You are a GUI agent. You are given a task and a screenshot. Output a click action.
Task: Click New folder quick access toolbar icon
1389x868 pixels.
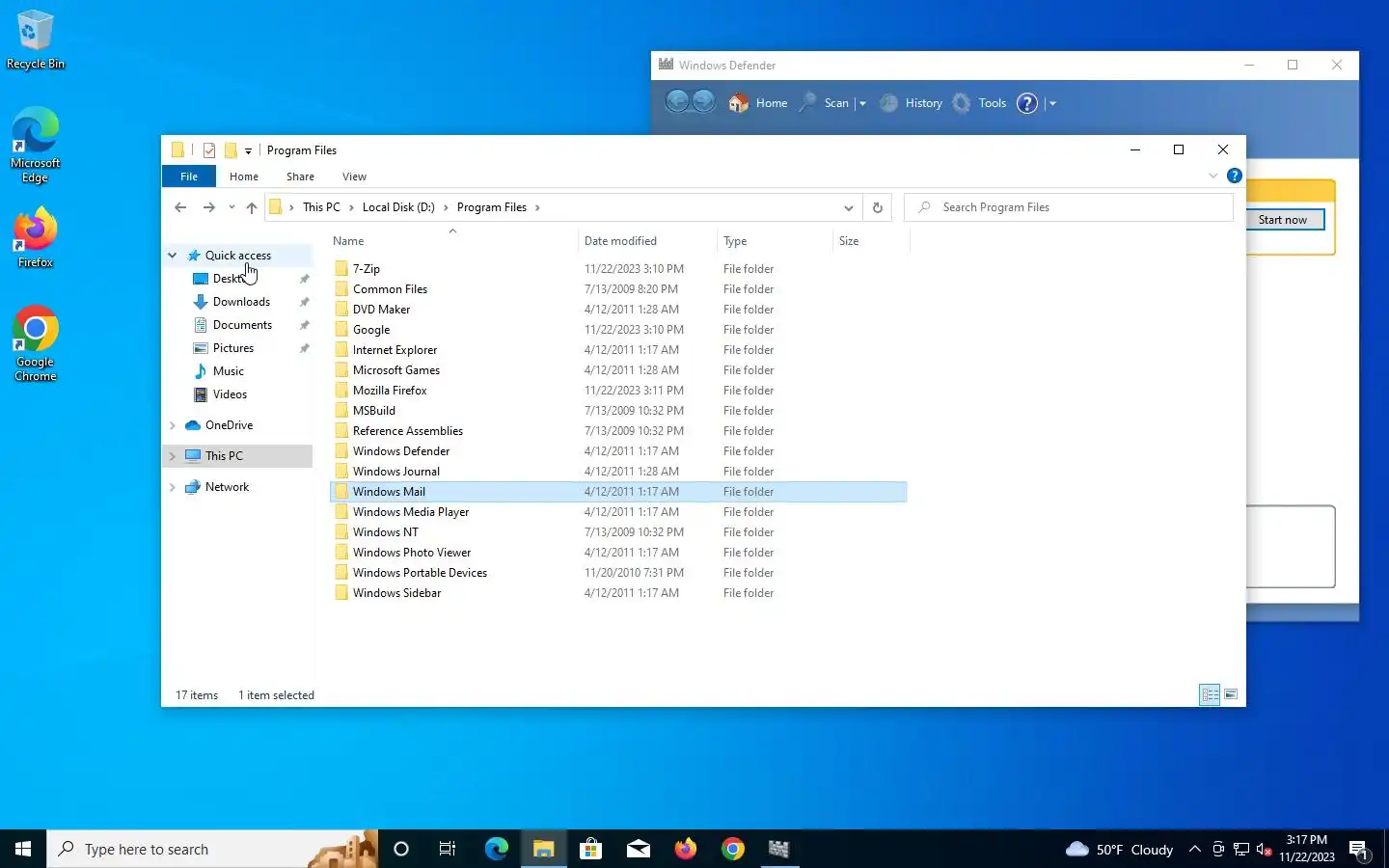click(231, 150)
